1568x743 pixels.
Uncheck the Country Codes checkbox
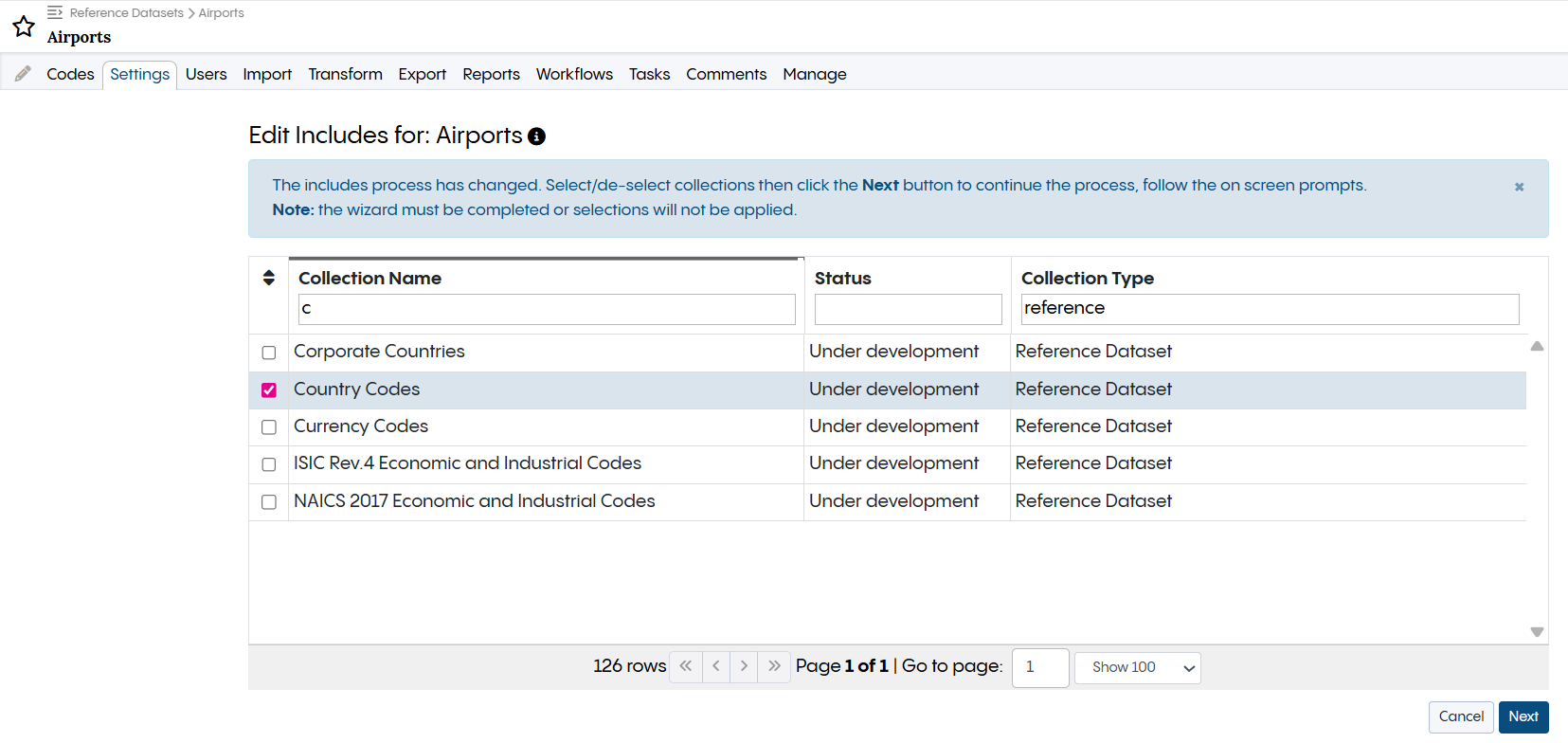click(x=269, y=390)
